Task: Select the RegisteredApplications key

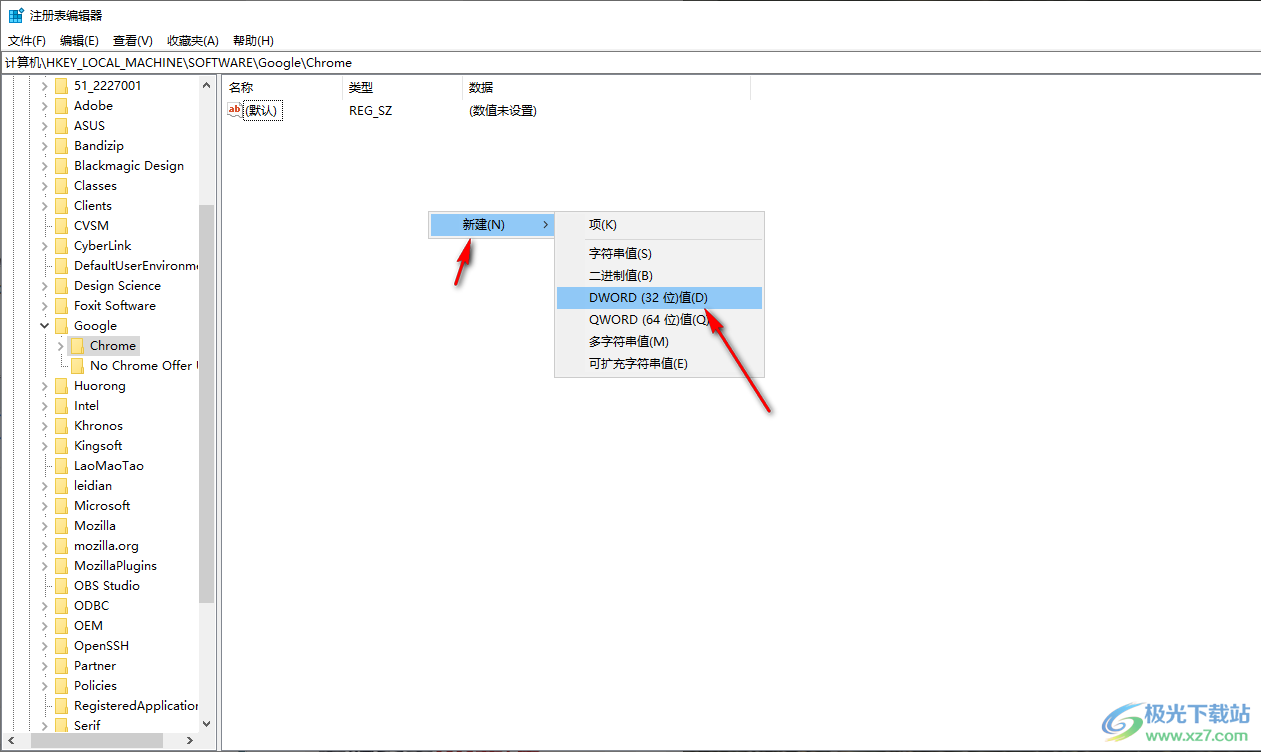Action: tap(136, 706)
